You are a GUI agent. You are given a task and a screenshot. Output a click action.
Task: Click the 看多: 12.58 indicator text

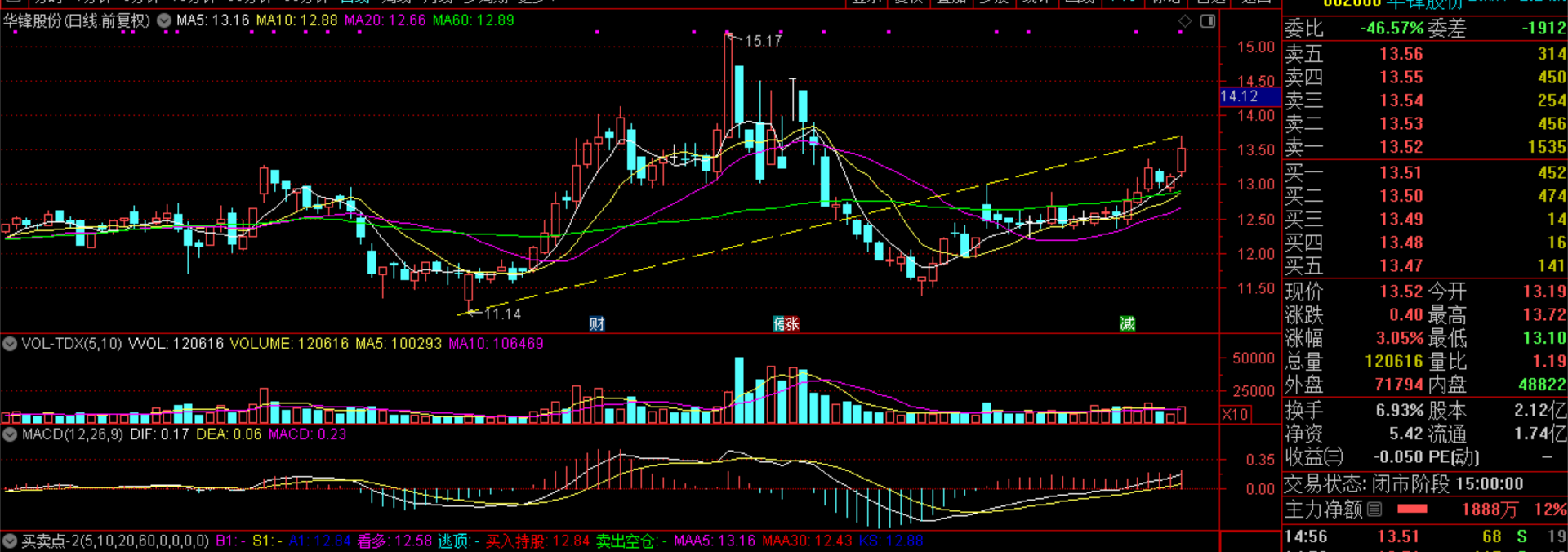pyautogui.click(x=394, y=541)
